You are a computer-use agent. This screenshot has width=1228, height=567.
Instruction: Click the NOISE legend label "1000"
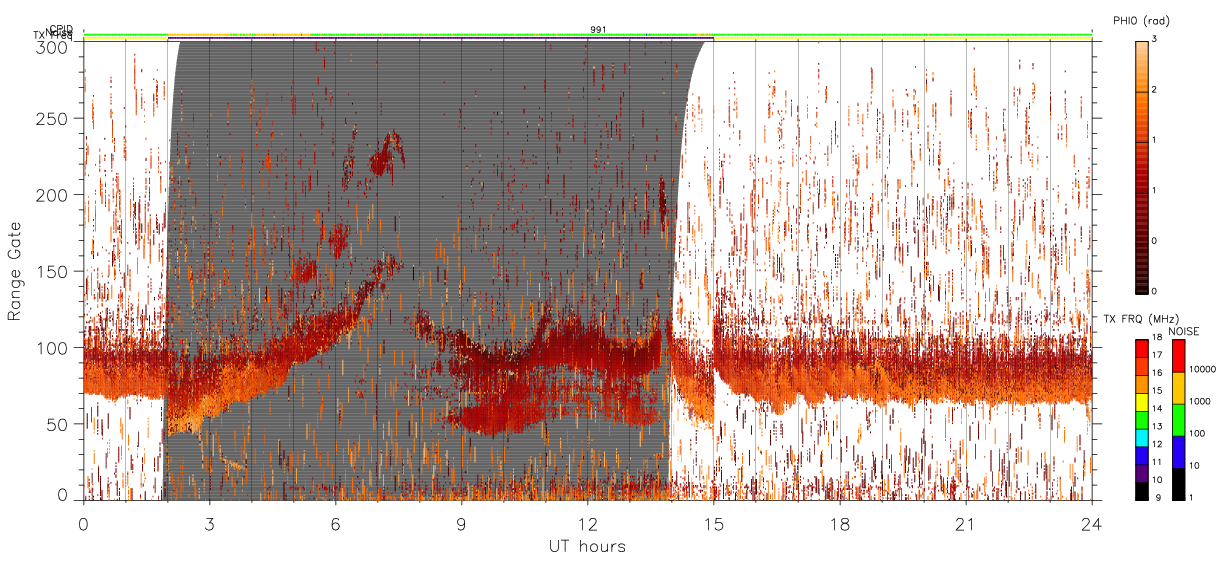pos(1199,401)
